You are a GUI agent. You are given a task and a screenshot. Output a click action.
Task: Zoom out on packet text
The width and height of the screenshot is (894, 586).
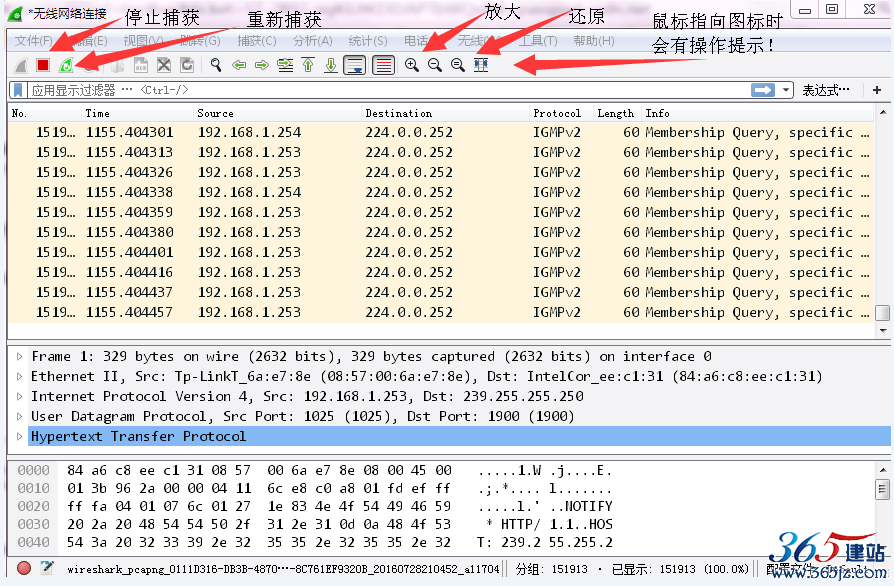coord(435,65)
